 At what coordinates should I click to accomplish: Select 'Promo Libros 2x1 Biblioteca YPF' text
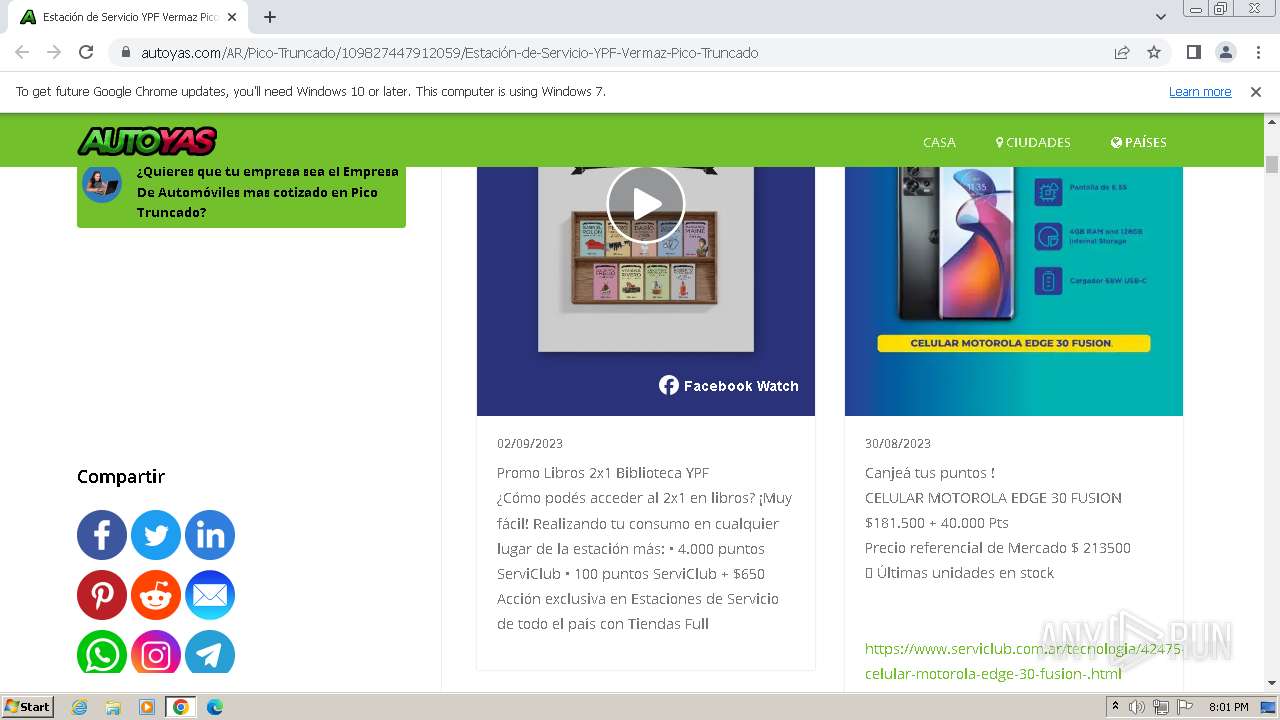603,473
